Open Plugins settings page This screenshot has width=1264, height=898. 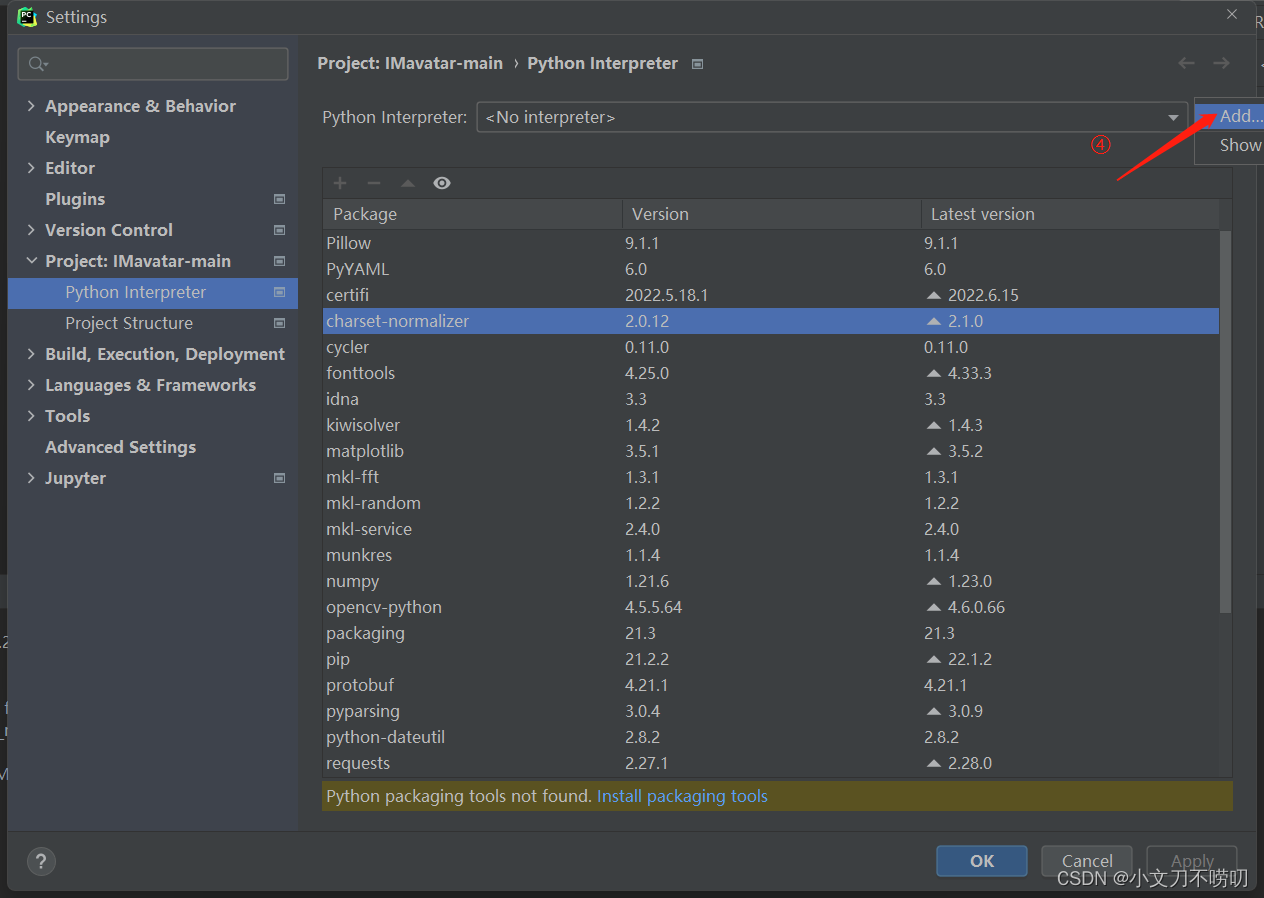75,199
